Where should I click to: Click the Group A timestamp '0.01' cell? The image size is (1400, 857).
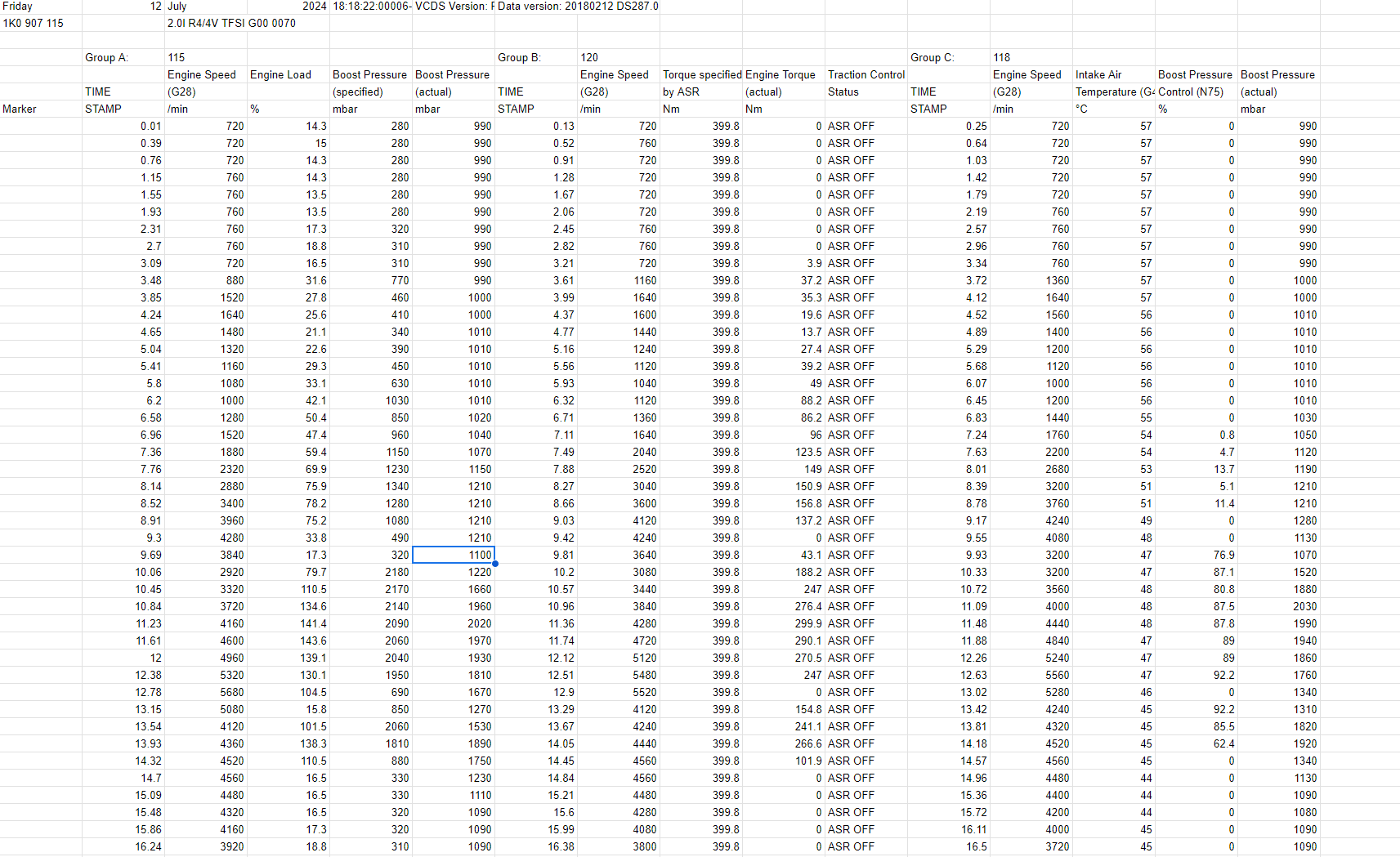(123, 126)
